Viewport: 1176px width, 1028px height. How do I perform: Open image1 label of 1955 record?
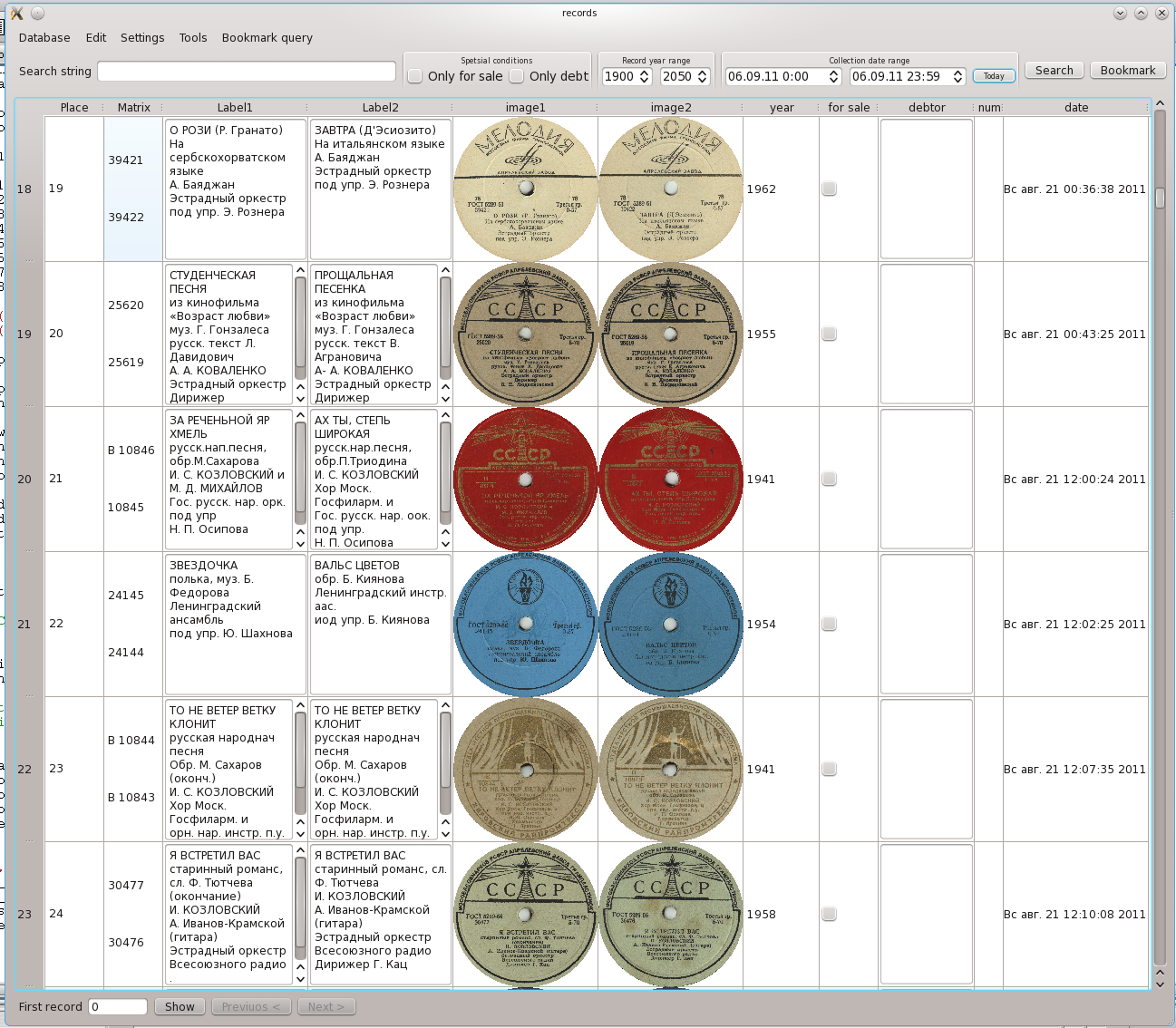[x=526, y=334]
